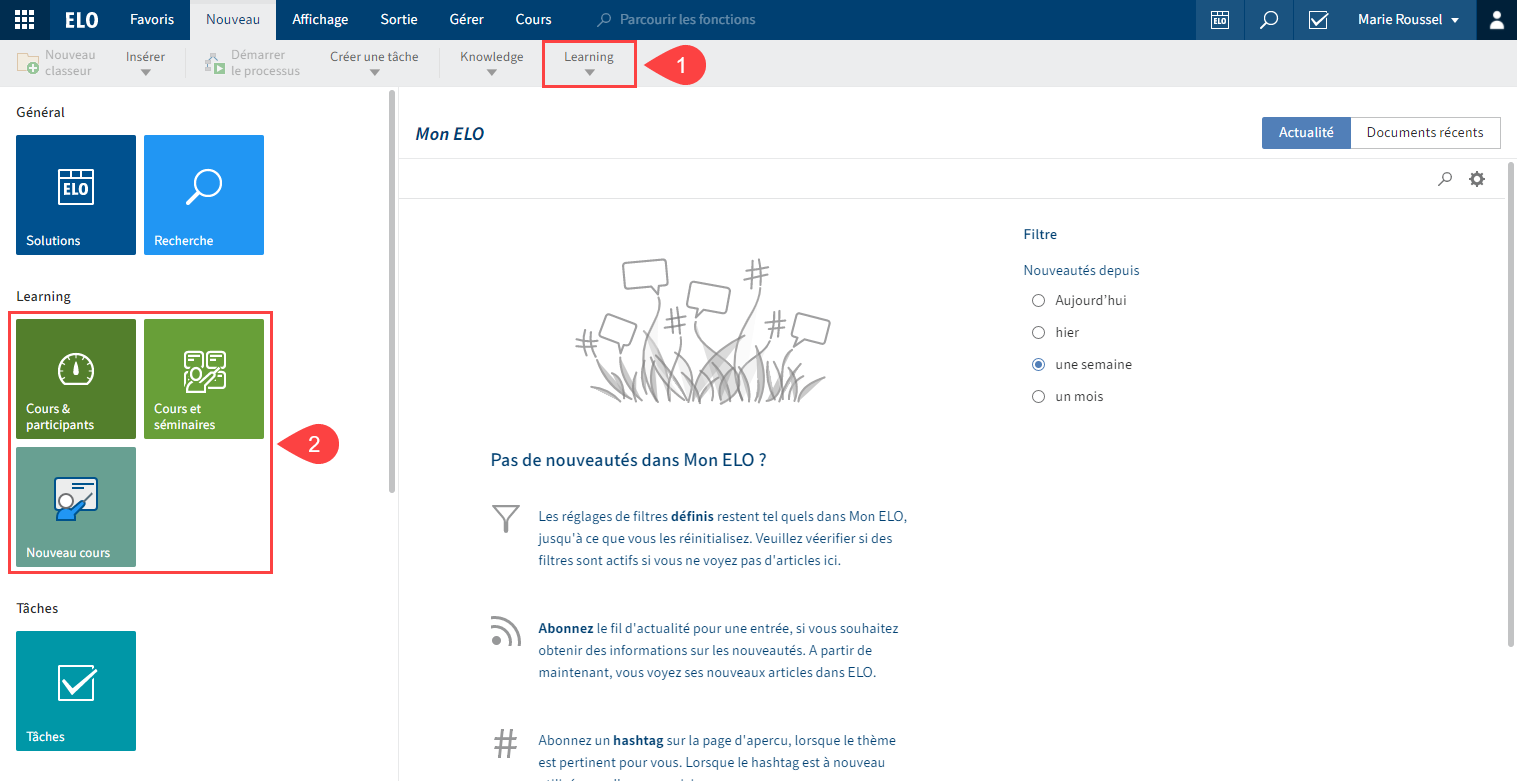The width and height of the screenshot is (1517, 781).
Task: Open the Solutions tile
Action: 76,195
